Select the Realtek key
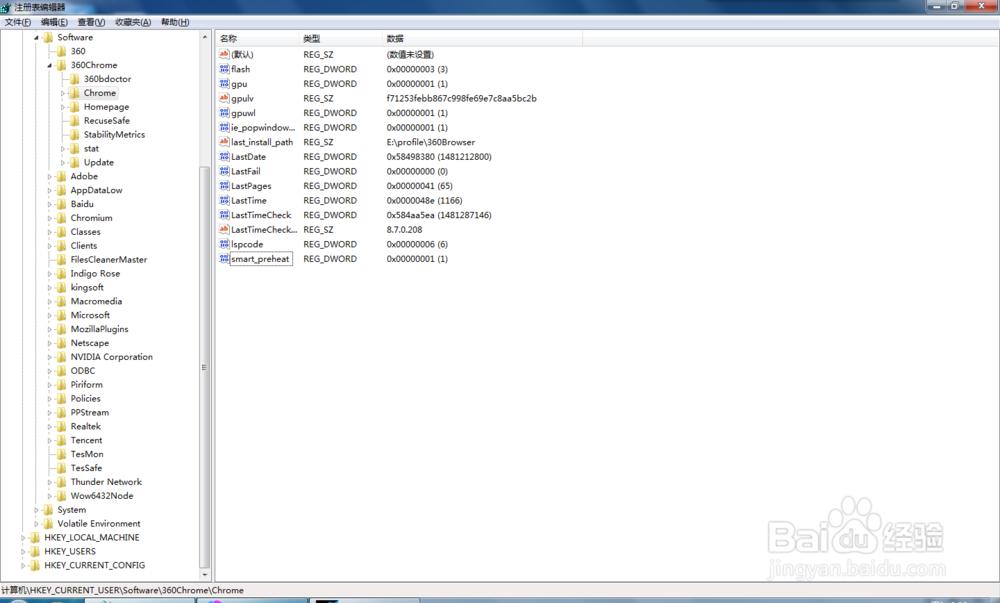Screen dimensions: 1000x603 [85, 426]
